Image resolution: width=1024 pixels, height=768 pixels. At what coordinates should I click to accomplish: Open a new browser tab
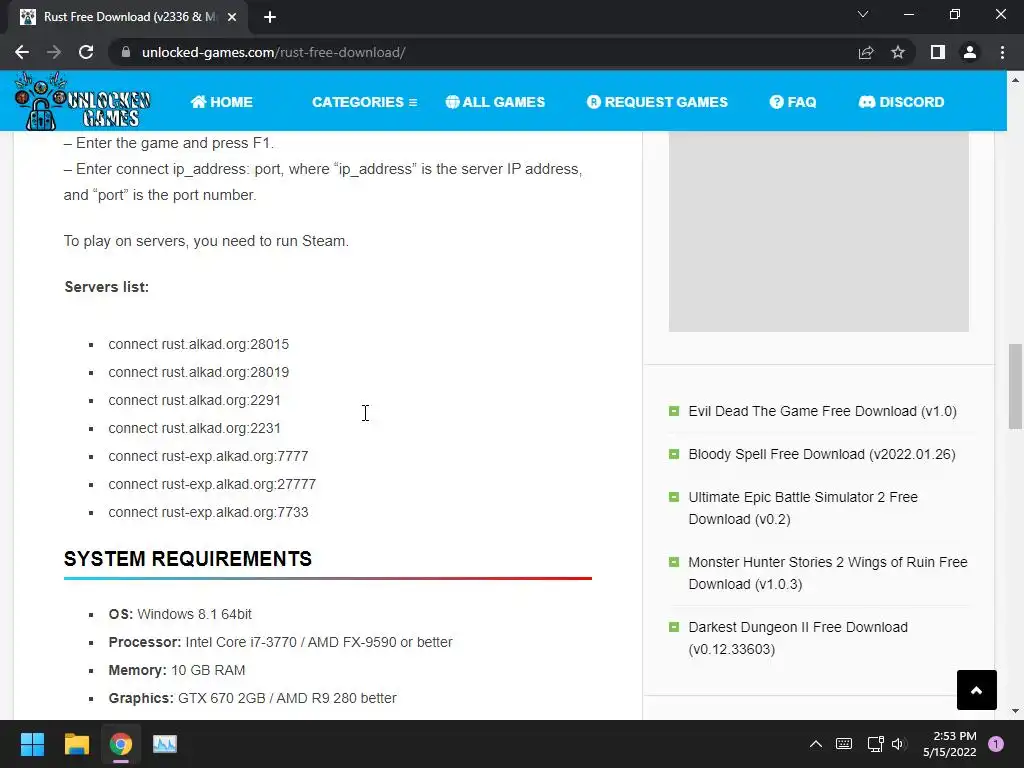click(x=270, y=17)
